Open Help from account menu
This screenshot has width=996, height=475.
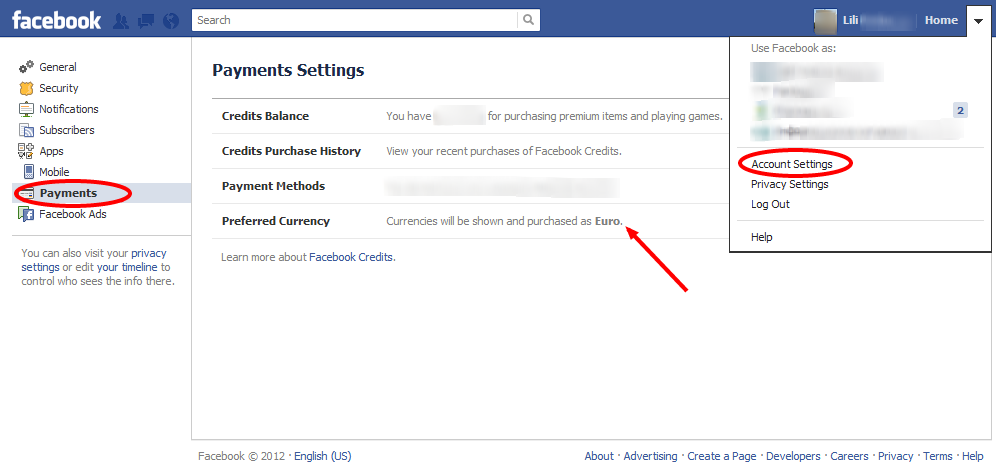[762, 237]
